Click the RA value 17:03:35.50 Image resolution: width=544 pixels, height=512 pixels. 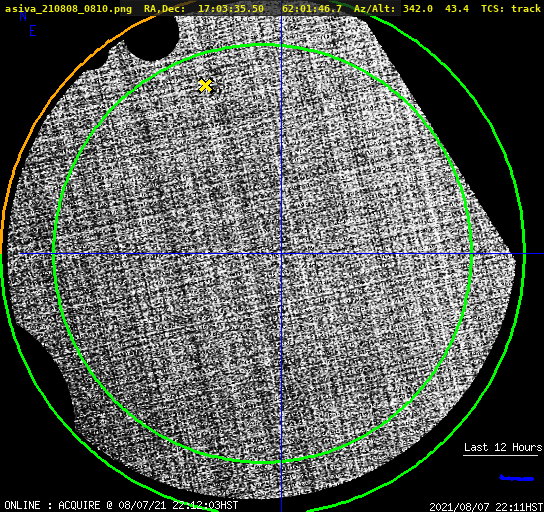click(231, 9)
